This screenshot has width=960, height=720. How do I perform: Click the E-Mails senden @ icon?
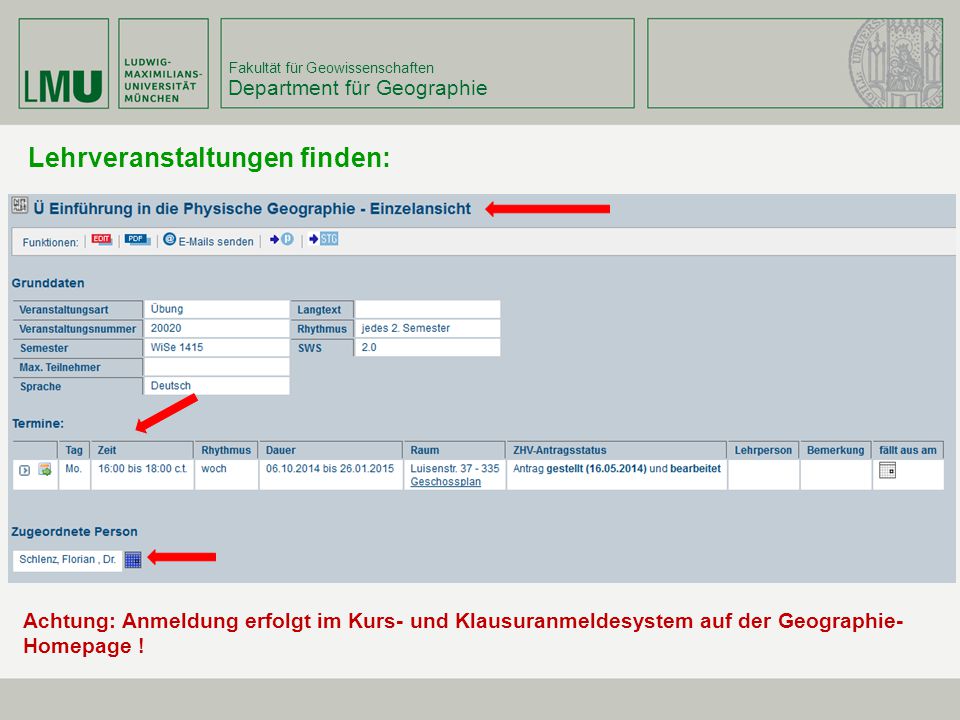click(x=170, y=239)
